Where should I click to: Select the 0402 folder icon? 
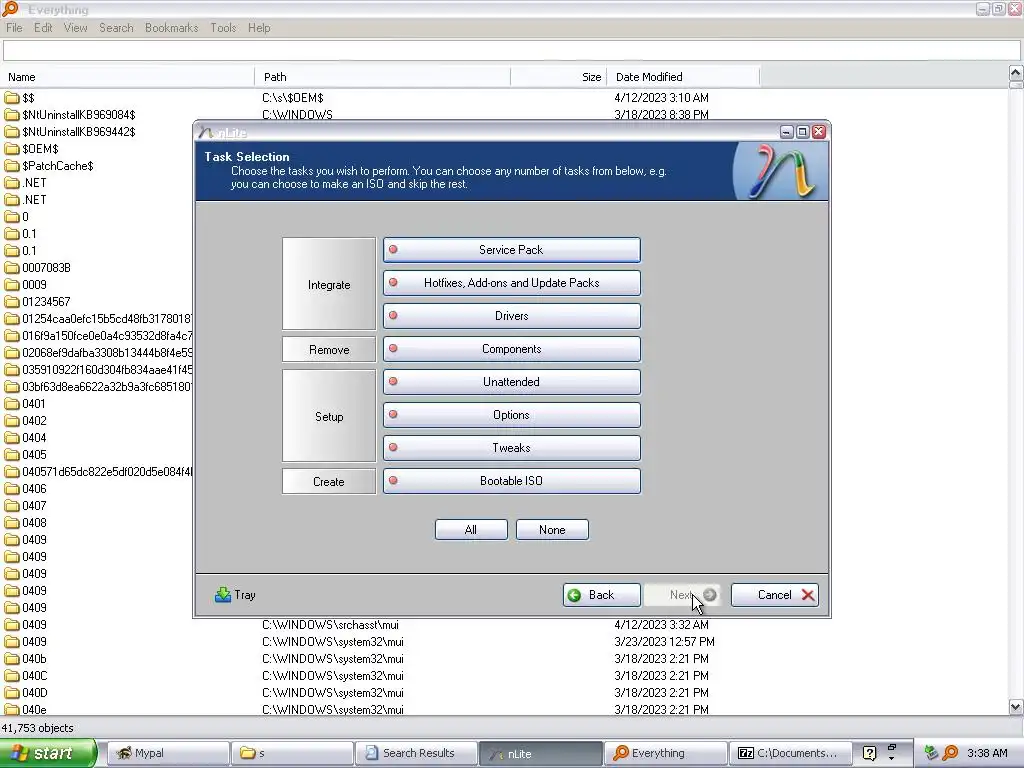(12, 421)
